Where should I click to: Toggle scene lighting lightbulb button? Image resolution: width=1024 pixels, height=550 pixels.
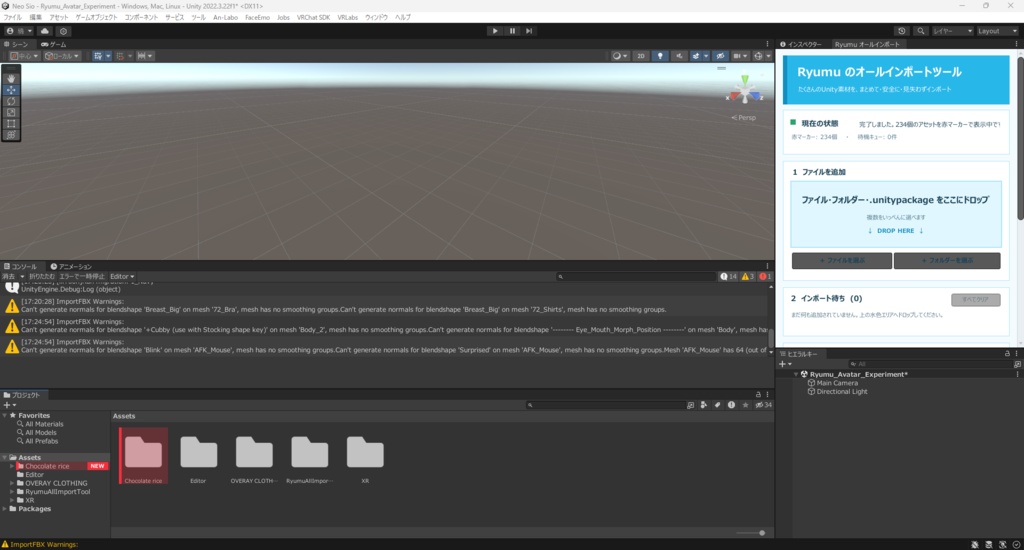pyautogui.click(x=660, y=56)
